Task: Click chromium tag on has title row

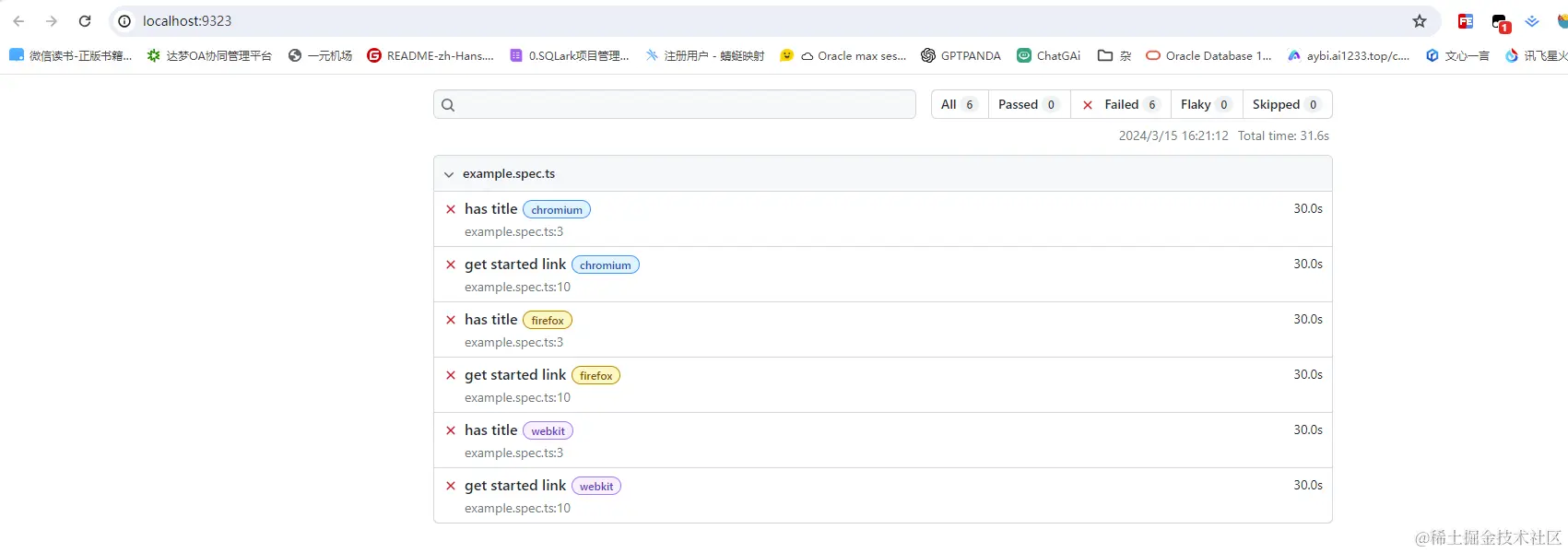Action: (557, 209)
